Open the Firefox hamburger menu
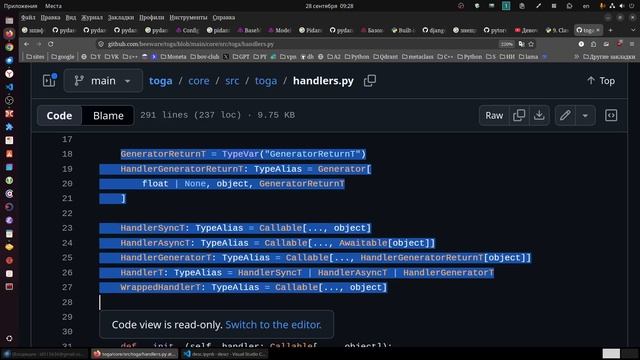The height and width of the screenshot is (360, 640). (x=631, y=44)
